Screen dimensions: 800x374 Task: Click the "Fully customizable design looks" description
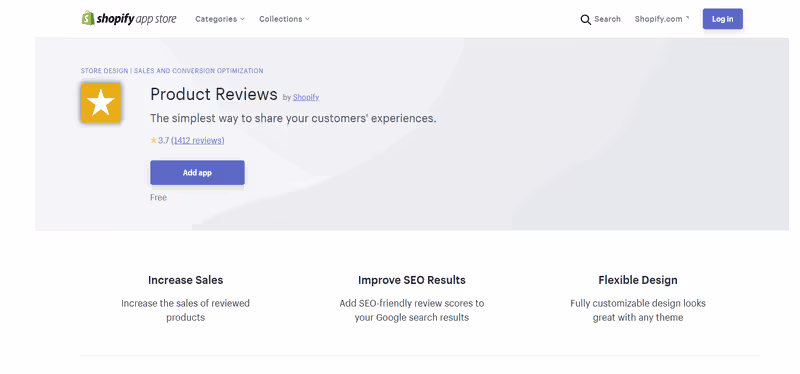[x=638, y=310]
